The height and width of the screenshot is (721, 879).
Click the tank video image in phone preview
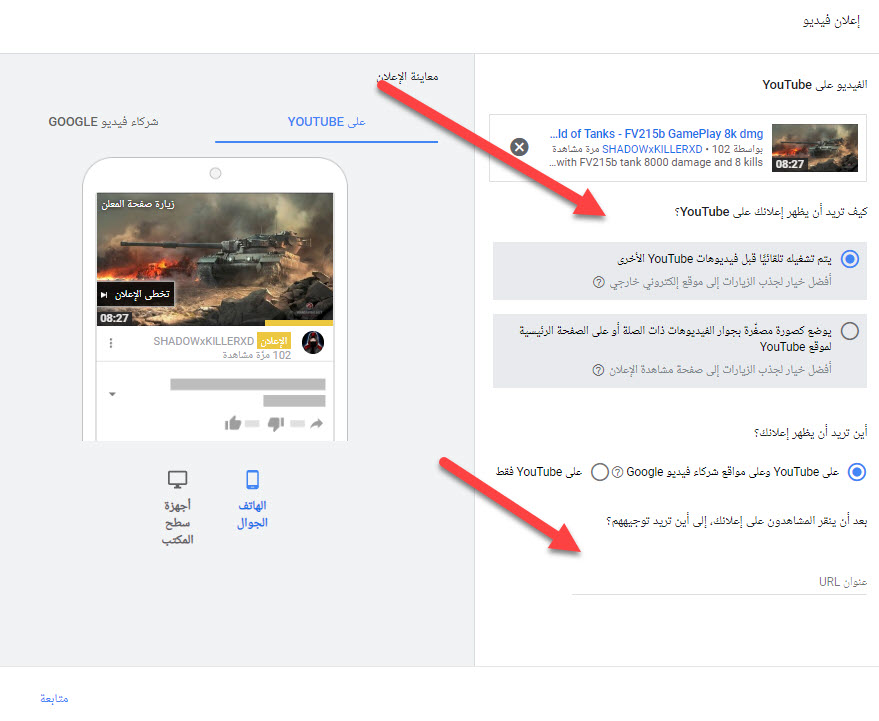point(215,259)
